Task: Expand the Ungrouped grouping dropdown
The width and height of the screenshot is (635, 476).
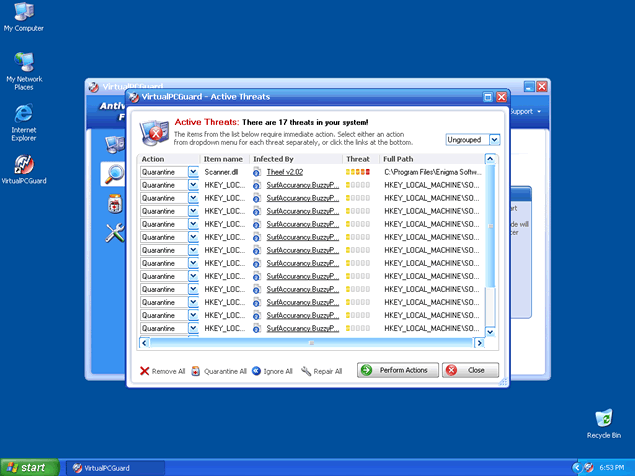Action: pos(494,140)
